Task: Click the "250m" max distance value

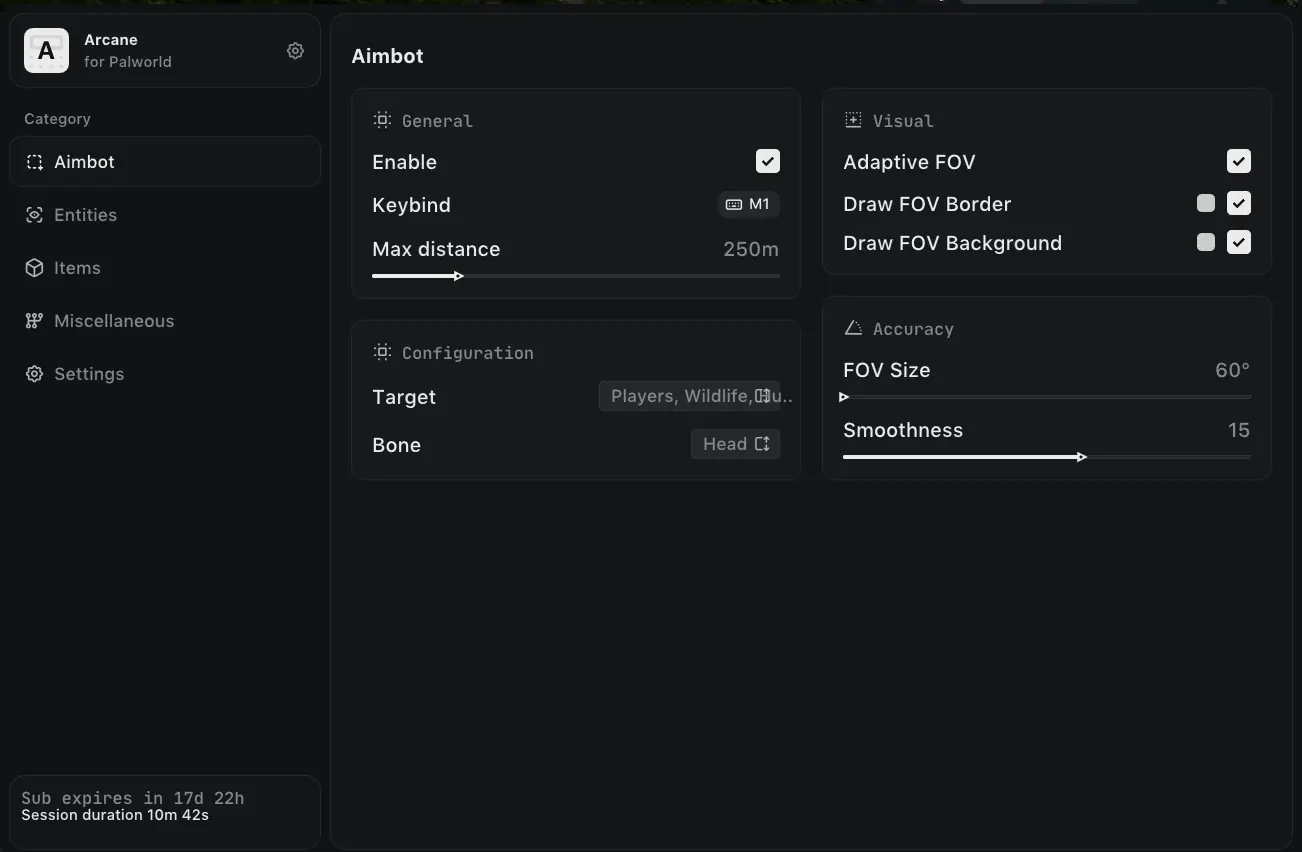Action: [751, 249]
